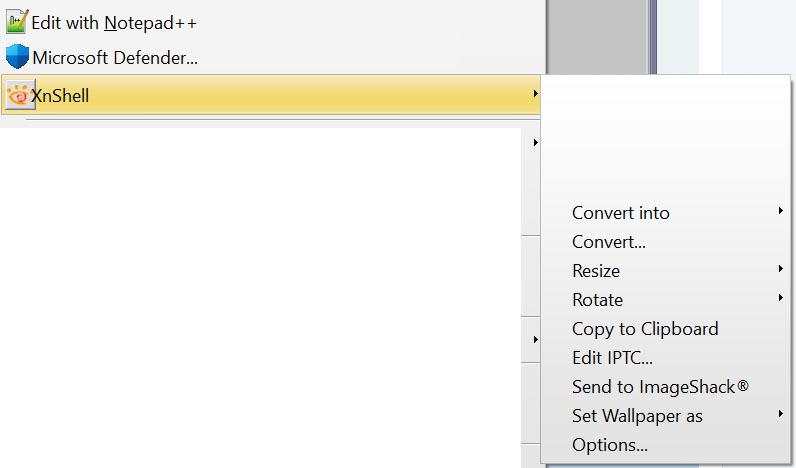Screen dimensions: 796x468
Task: Select Copy to Clipboard
Action: coord(645,329)
